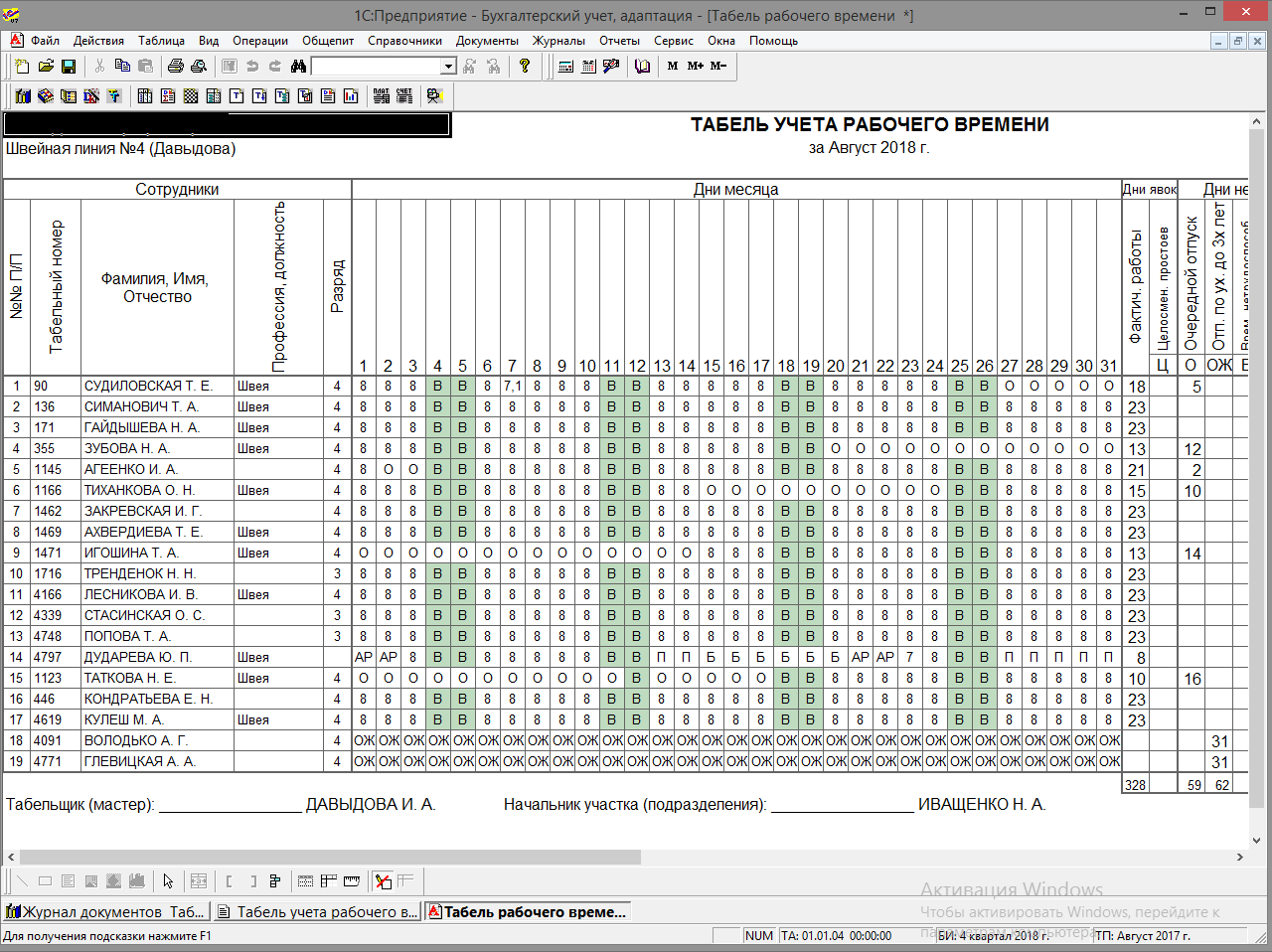Toggle the read-only pencil icon in bottom toolbar
The image size is (1272, 952).
pos(384,881)
